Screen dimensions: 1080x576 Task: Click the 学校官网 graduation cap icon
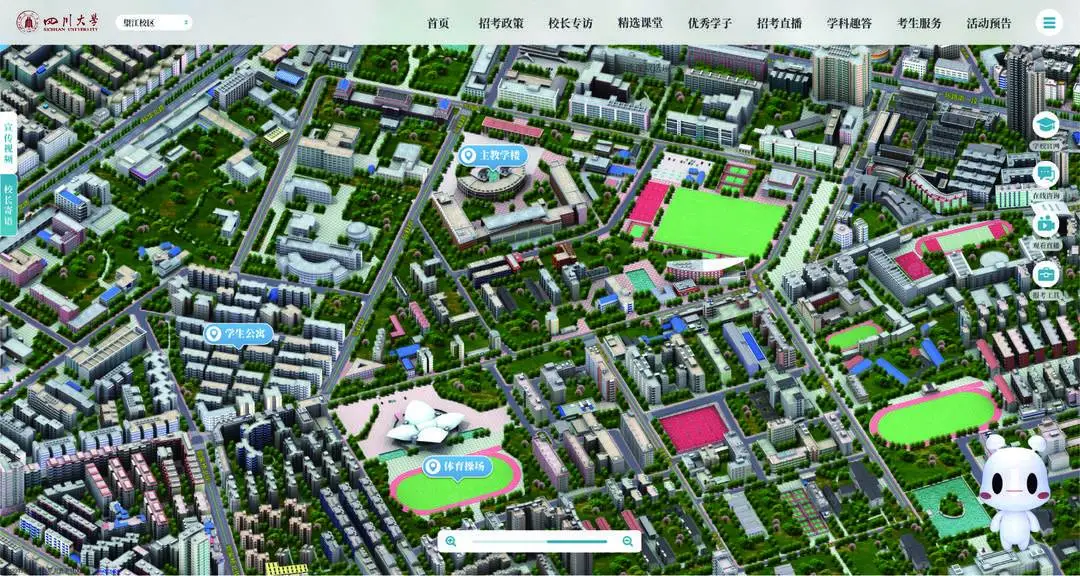click(x=1045, y=125)
